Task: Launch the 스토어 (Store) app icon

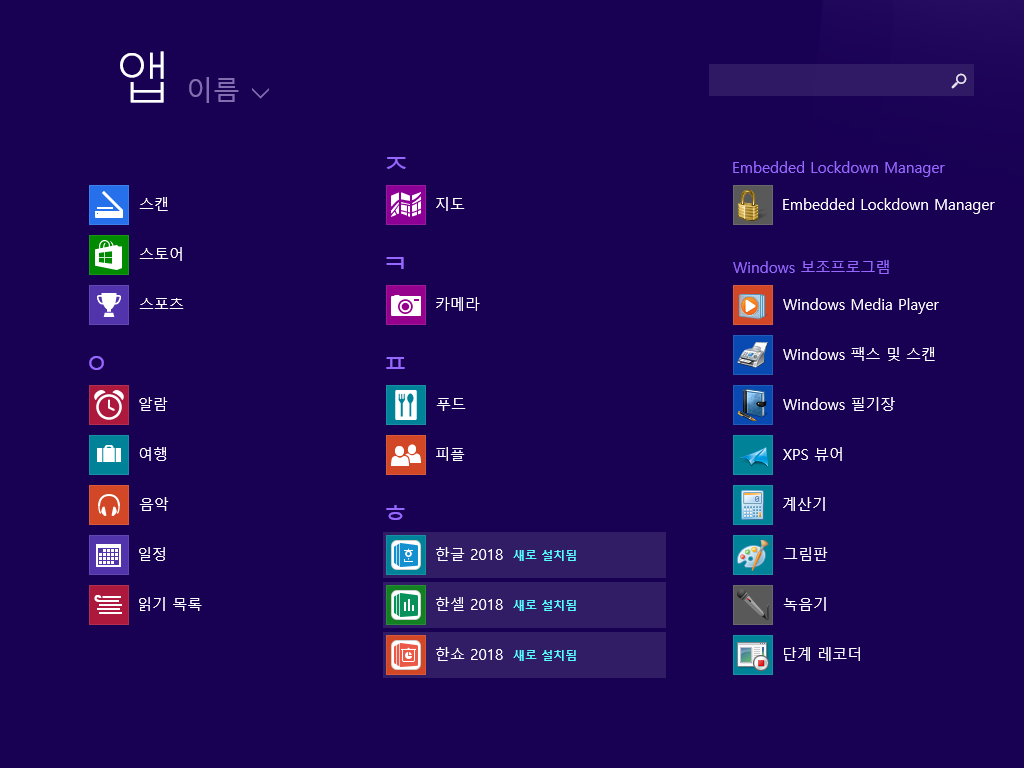Action: [x=108, y=255]
